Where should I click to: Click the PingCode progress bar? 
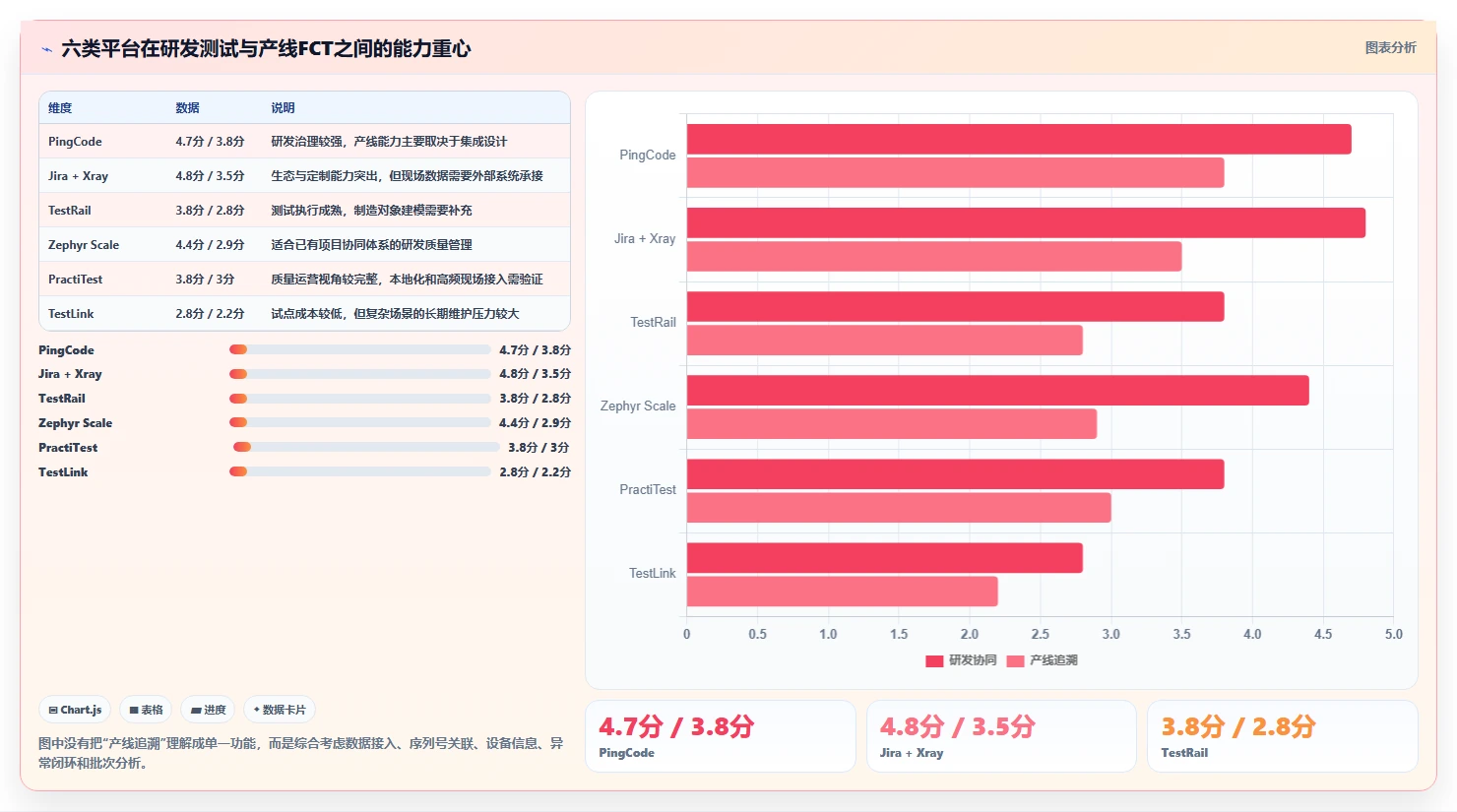tap(360, 349)
